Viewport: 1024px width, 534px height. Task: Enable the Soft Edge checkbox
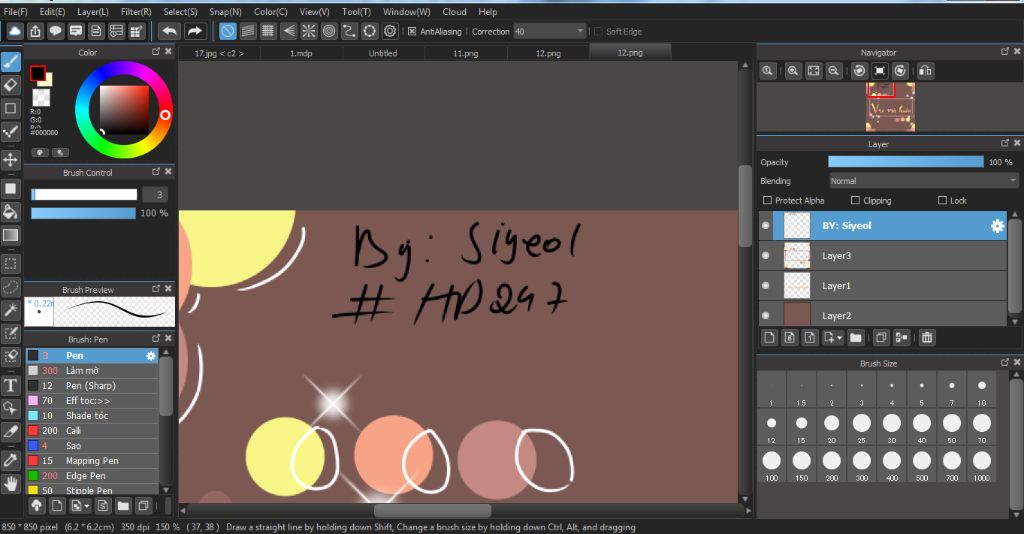(x=598, y=31)
